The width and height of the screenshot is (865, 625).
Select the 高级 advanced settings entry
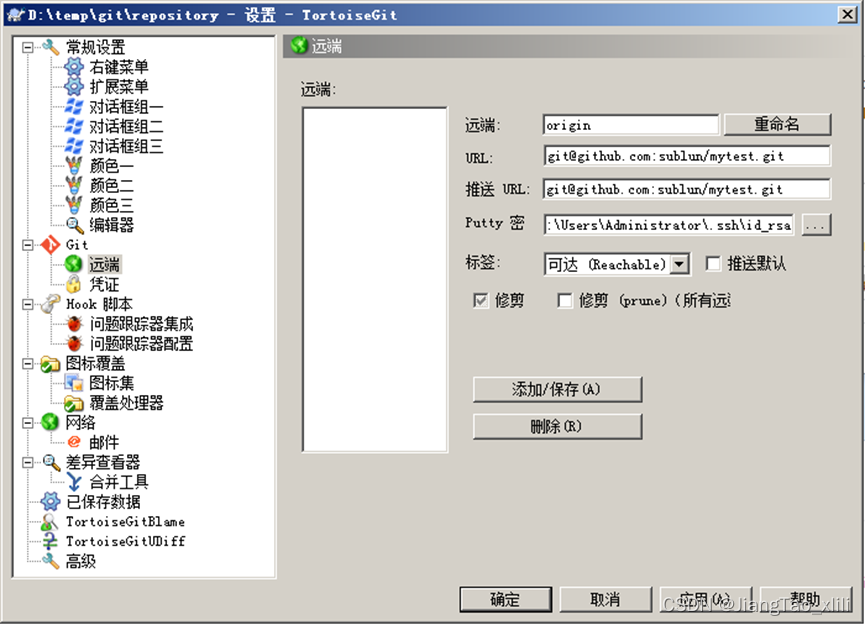click(80, 561)
